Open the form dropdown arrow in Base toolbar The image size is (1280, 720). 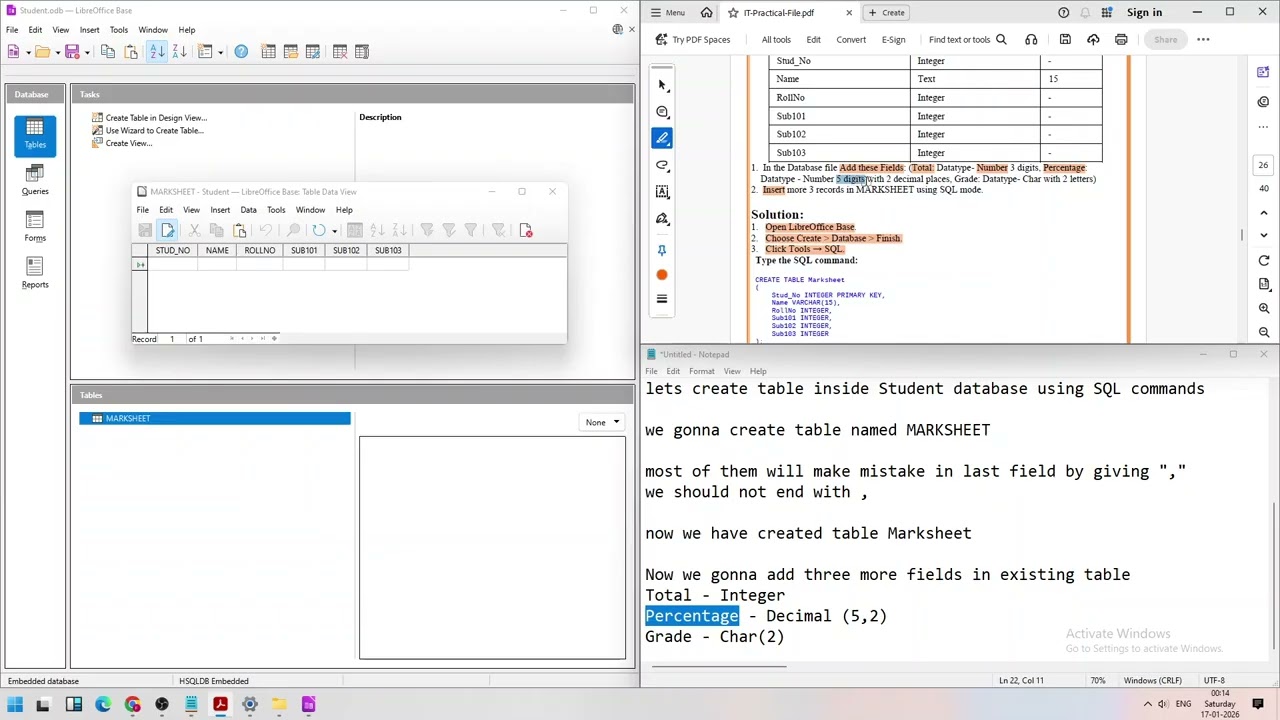(x=222, y=52)
